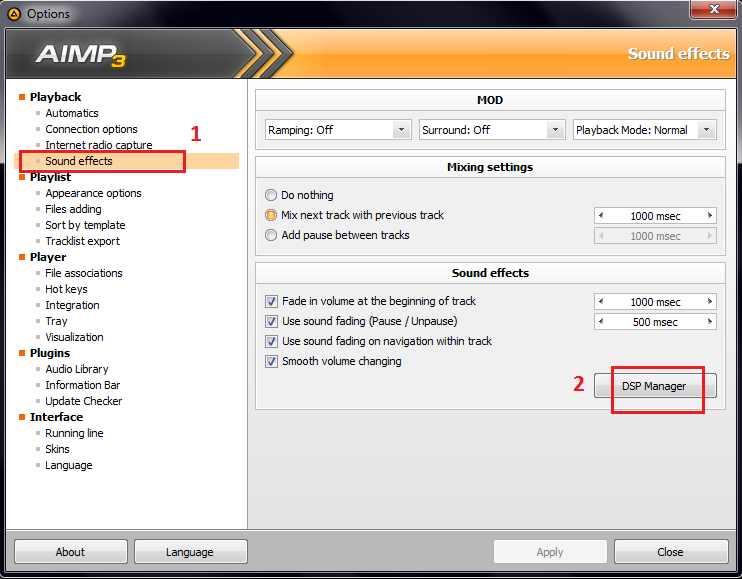Open Audio Library plugin settings
The height and width of the screenshot is (579, 742).
click(x=77, y=369)
